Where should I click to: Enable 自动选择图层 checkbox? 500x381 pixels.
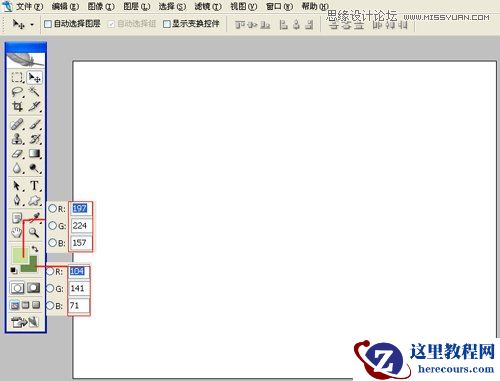pyautogui.click(x=48, y=24)
